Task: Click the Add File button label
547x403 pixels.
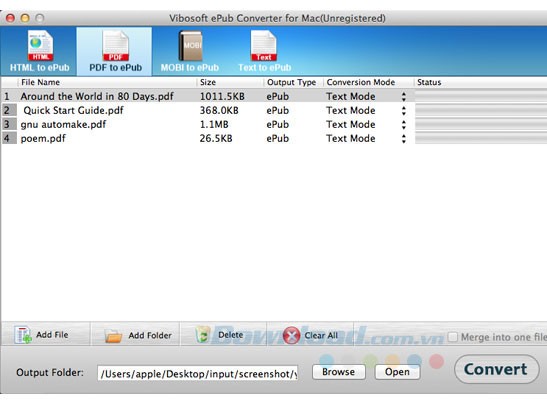Action: pyautogui.click(x=52, y=335)
